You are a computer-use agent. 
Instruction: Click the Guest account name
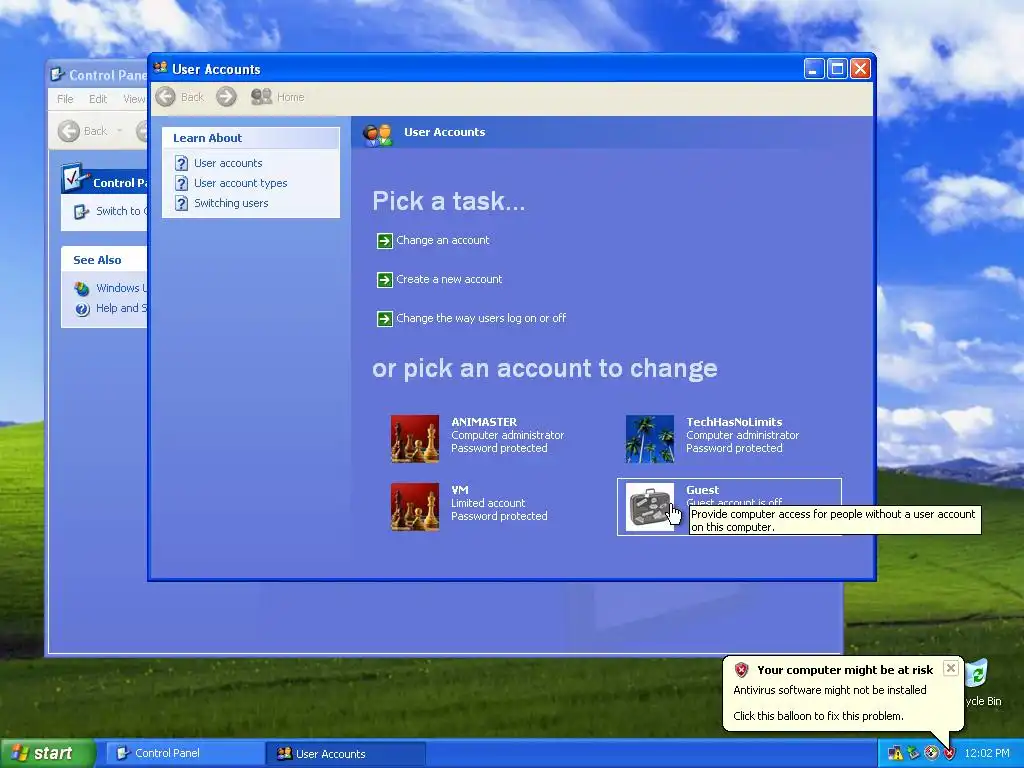click(x=702, y=490)
